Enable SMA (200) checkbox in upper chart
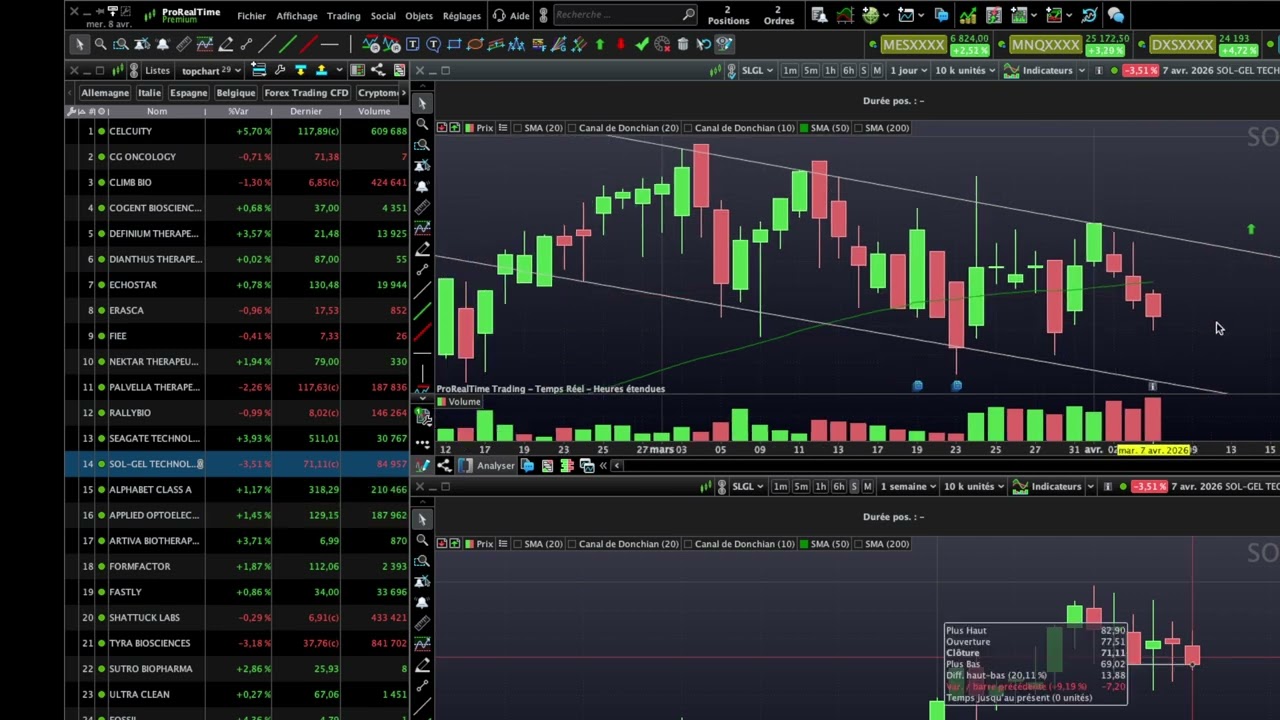Image resolution: width=1280 pixels, height=720 pixels. click(856, 128)
